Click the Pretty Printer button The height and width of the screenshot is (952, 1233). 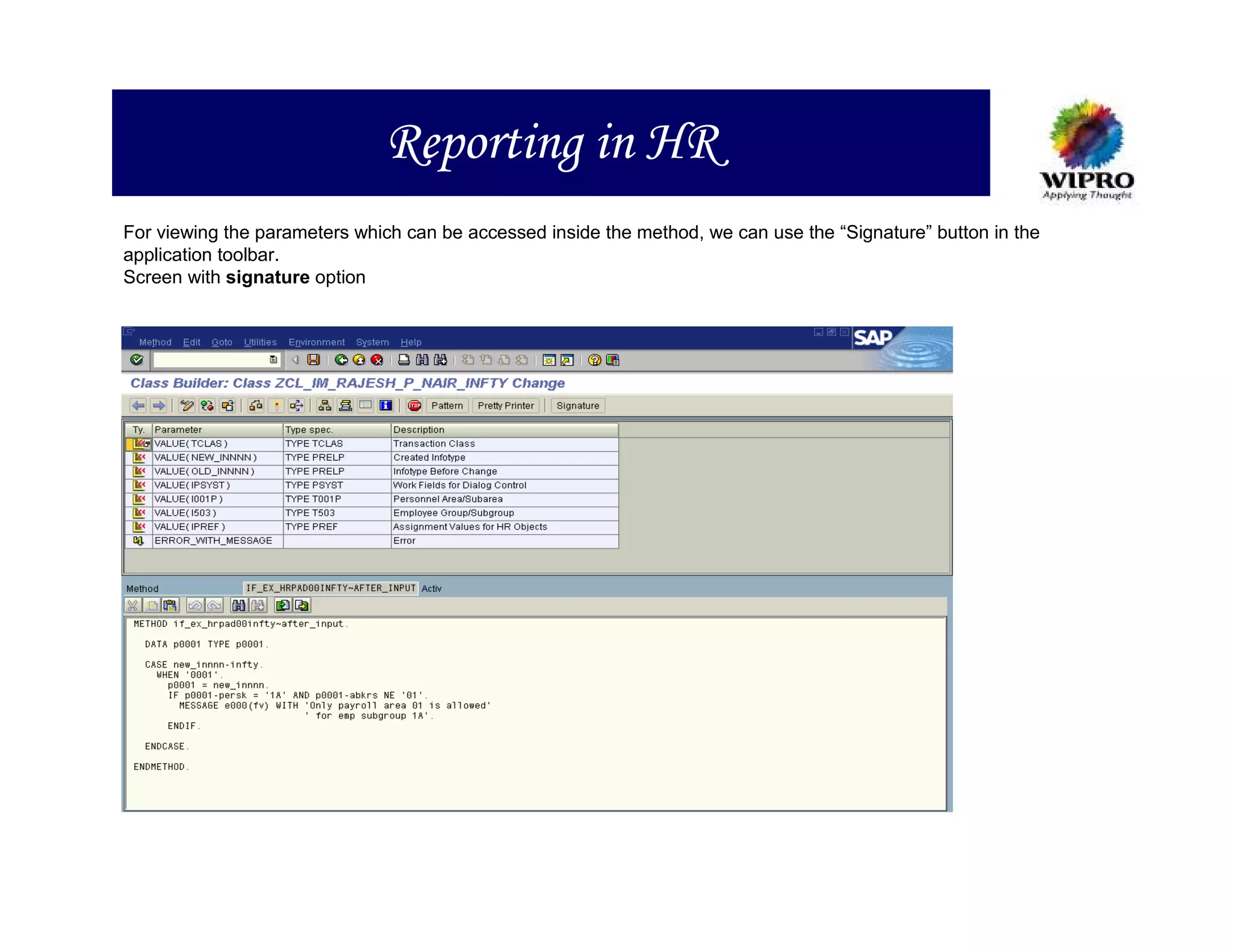505,406
